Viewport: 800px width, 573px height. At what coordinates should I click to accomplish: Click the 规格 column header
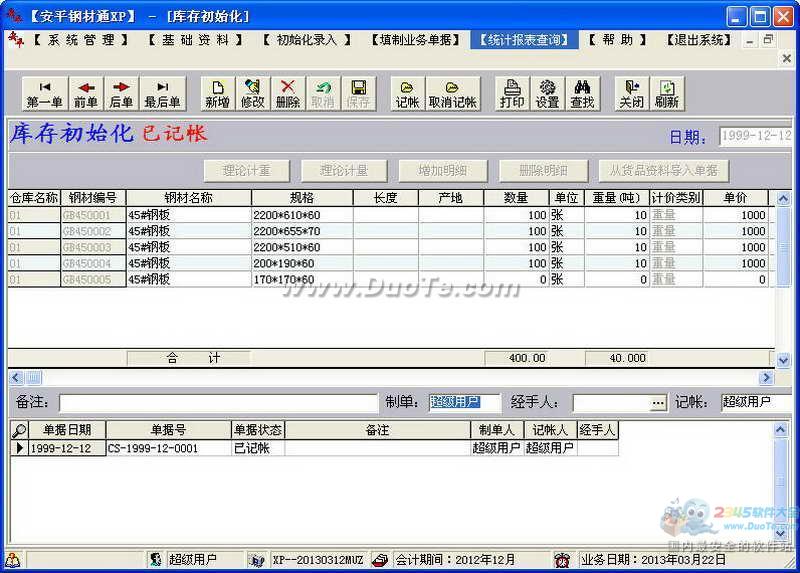click(x=302, y=198)
